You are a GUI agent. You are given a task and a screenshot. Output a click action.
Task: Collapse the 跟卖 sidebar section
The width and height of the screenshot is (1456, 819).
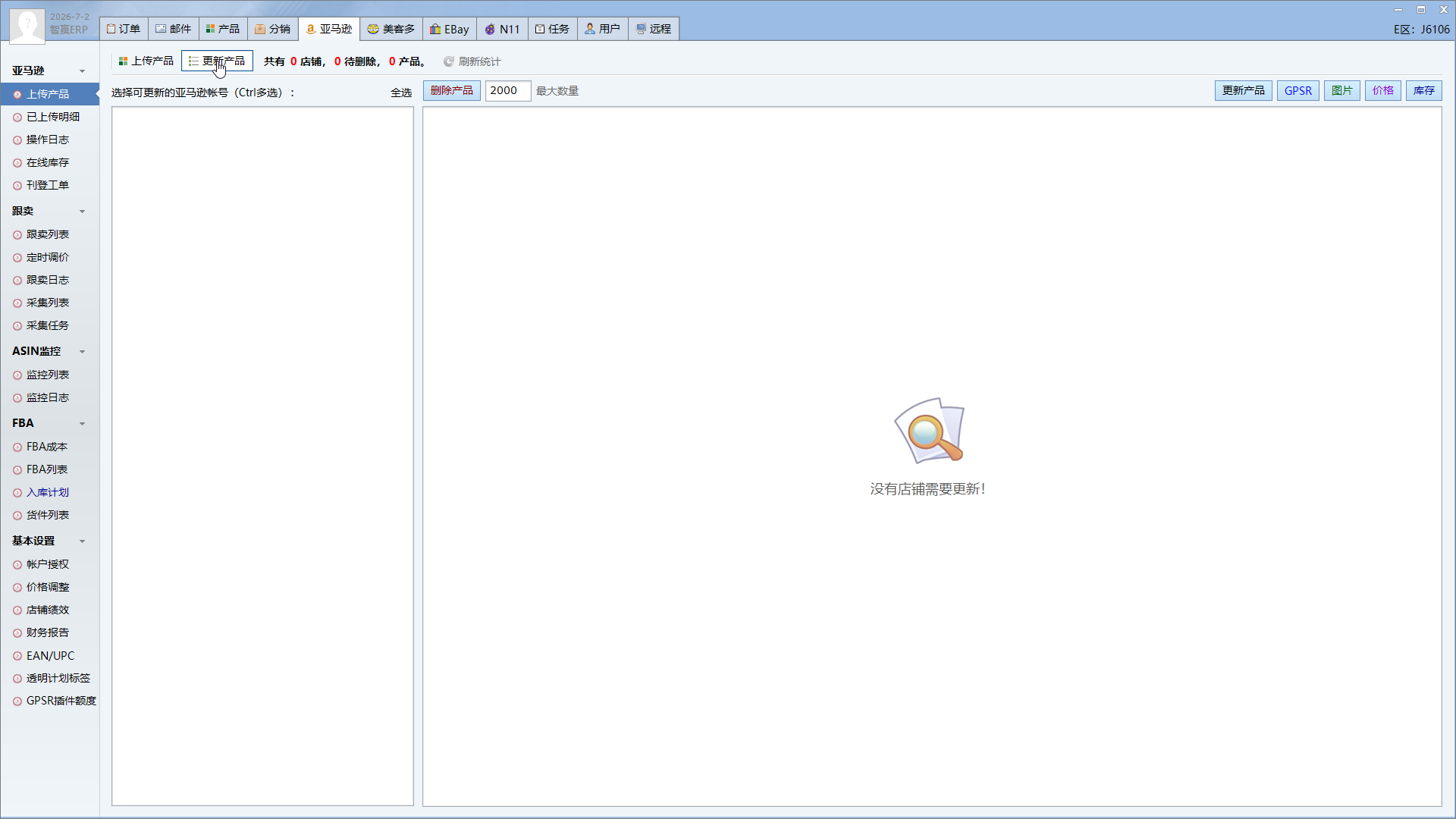[82, 212]
